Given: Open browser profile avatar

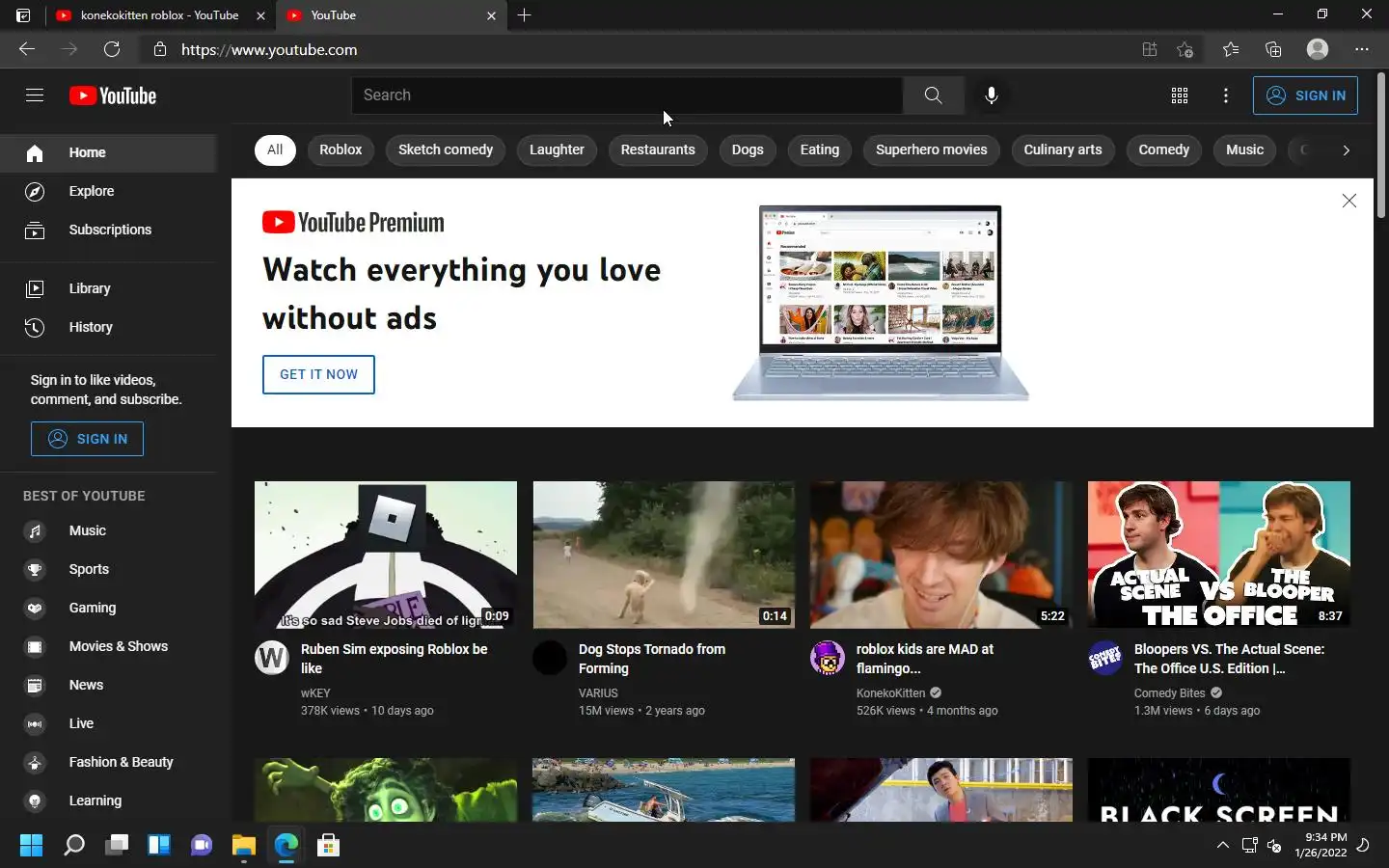Looking at the screenshot, I should point(1318,49).
